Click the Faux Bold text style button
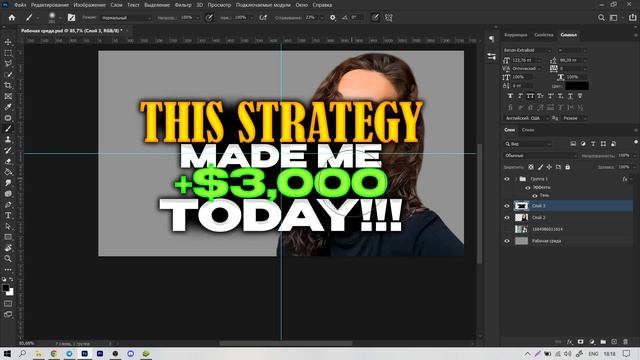640x360 pixels. tap(510, 96)
